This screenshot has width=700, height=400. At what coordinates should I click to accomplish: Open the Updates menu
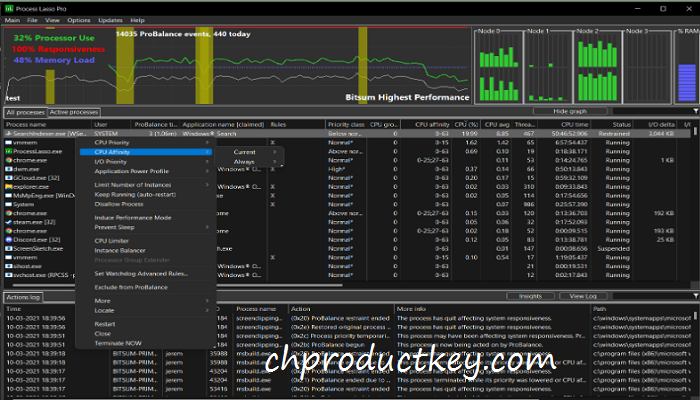tap(110, 20)
